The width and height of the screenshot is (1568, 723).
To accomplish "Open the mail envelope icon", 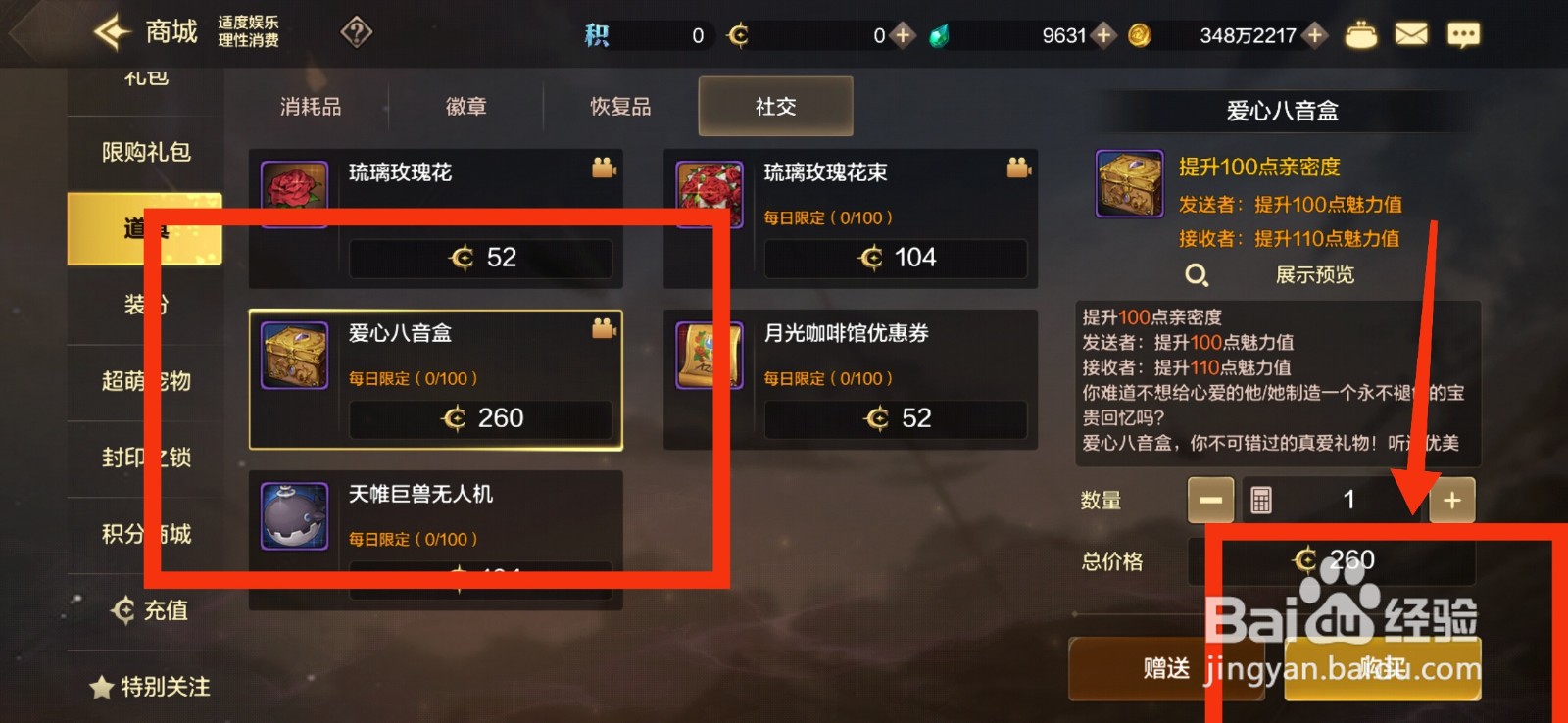I will tap(1411, 35).
